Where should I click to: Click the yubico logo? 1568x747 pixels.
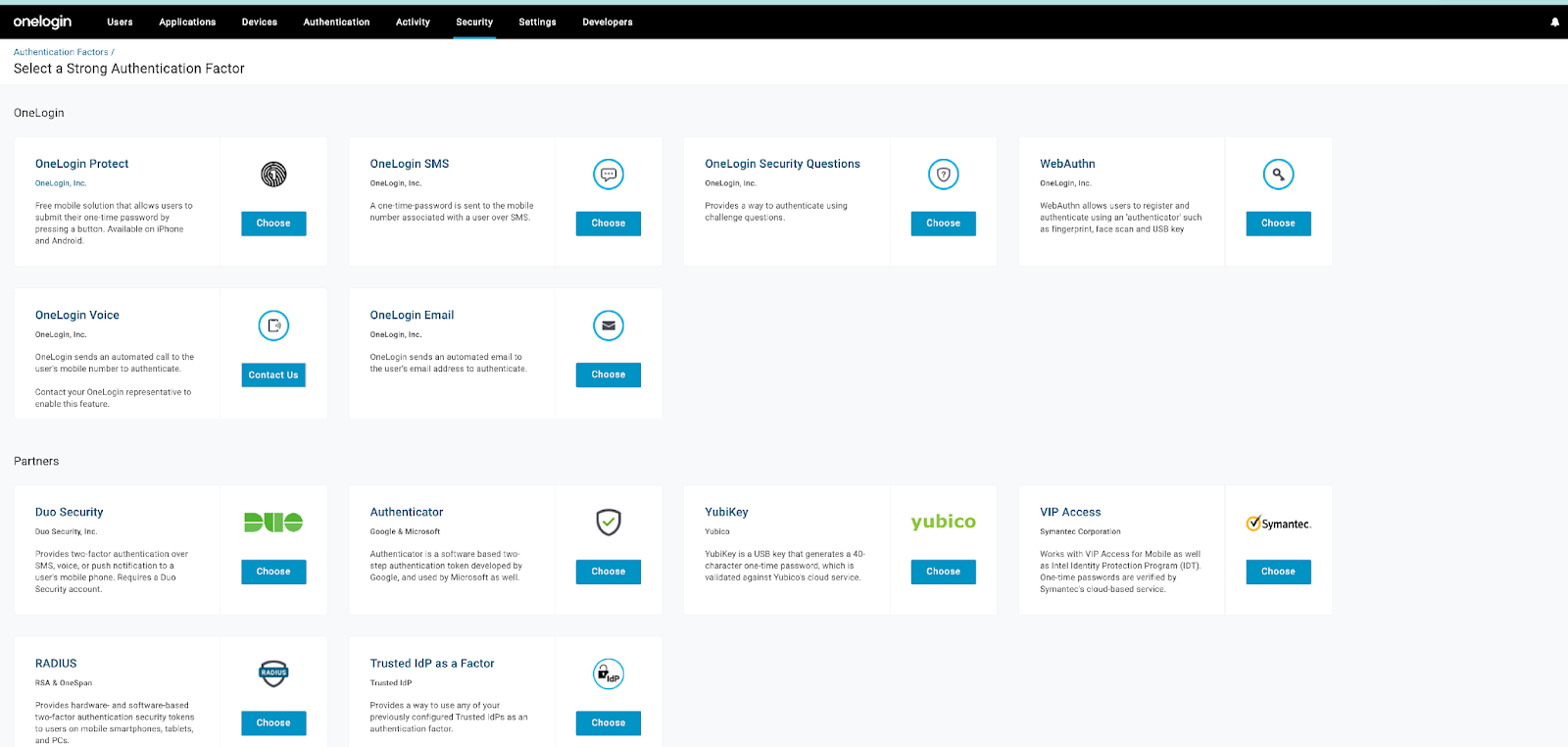click(x=944, y=522)
